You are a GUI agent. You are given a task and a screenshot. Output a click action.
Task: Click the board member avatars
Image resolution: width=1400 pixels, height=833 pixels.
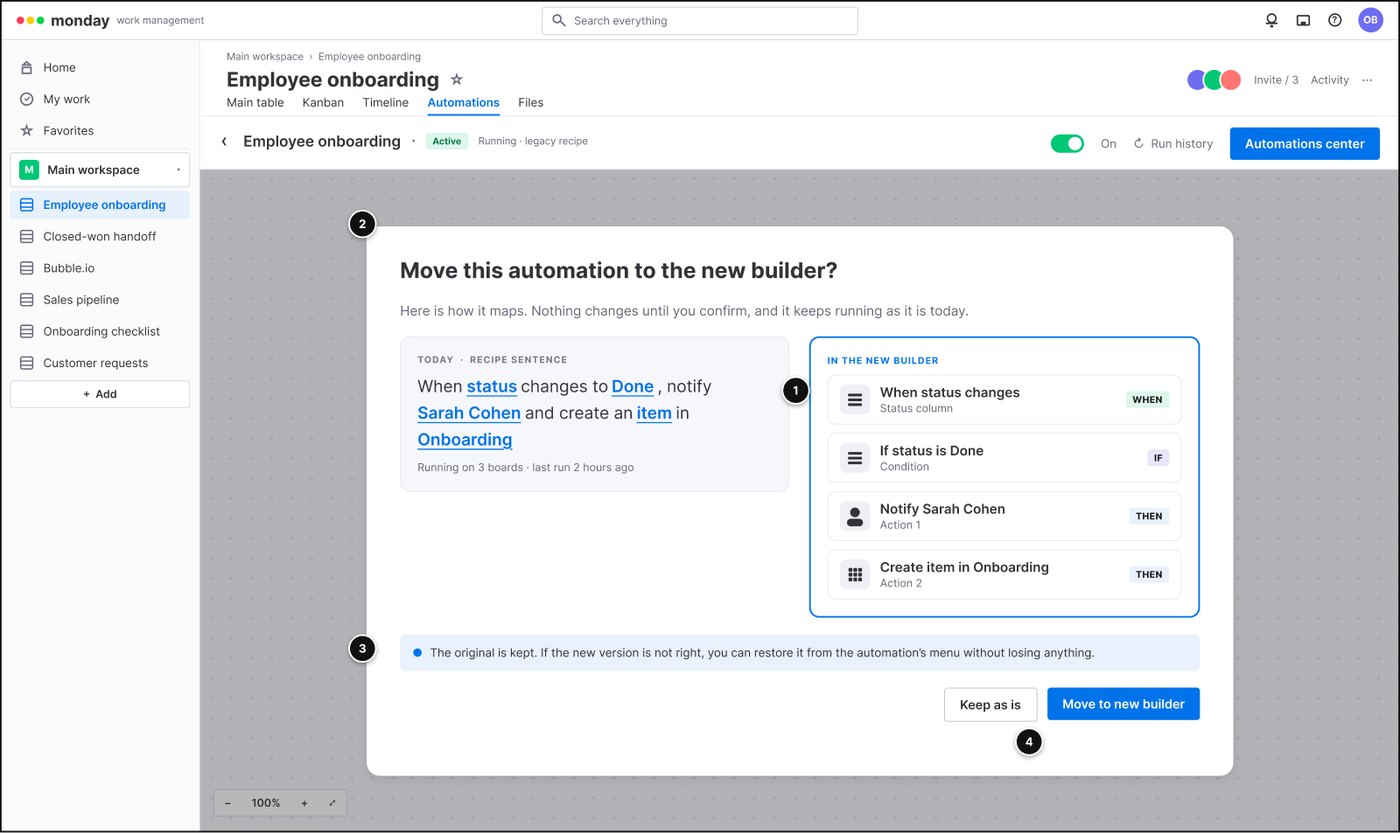tap(1214, 80)
